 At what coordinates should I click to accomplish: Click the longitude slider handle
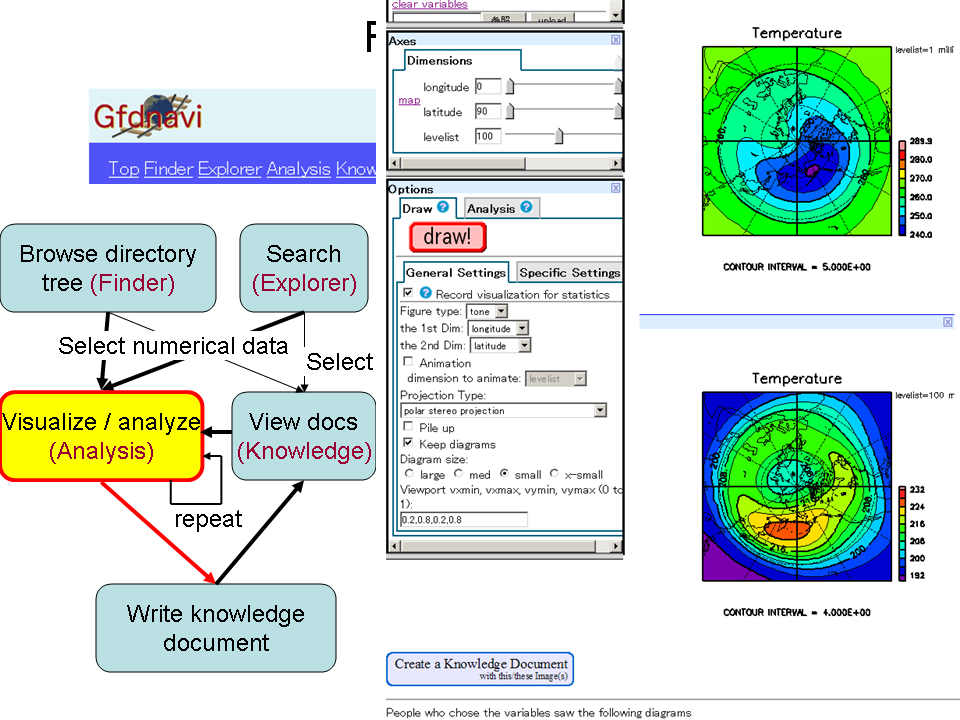[509, 87]
